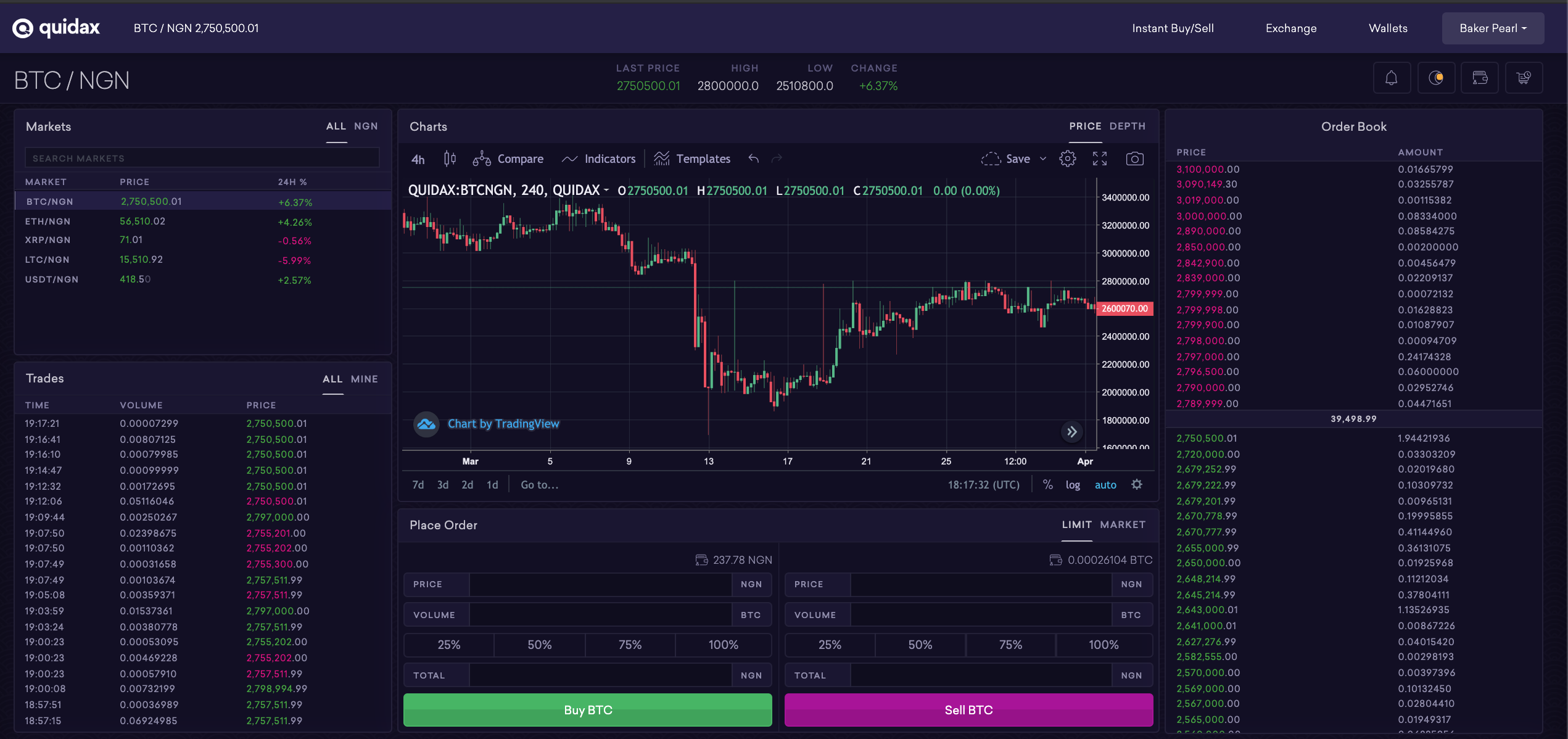The width and height of the screenshot is (1568, 739).
Task: Open the 4h interval selector
Action: [418, 159]
